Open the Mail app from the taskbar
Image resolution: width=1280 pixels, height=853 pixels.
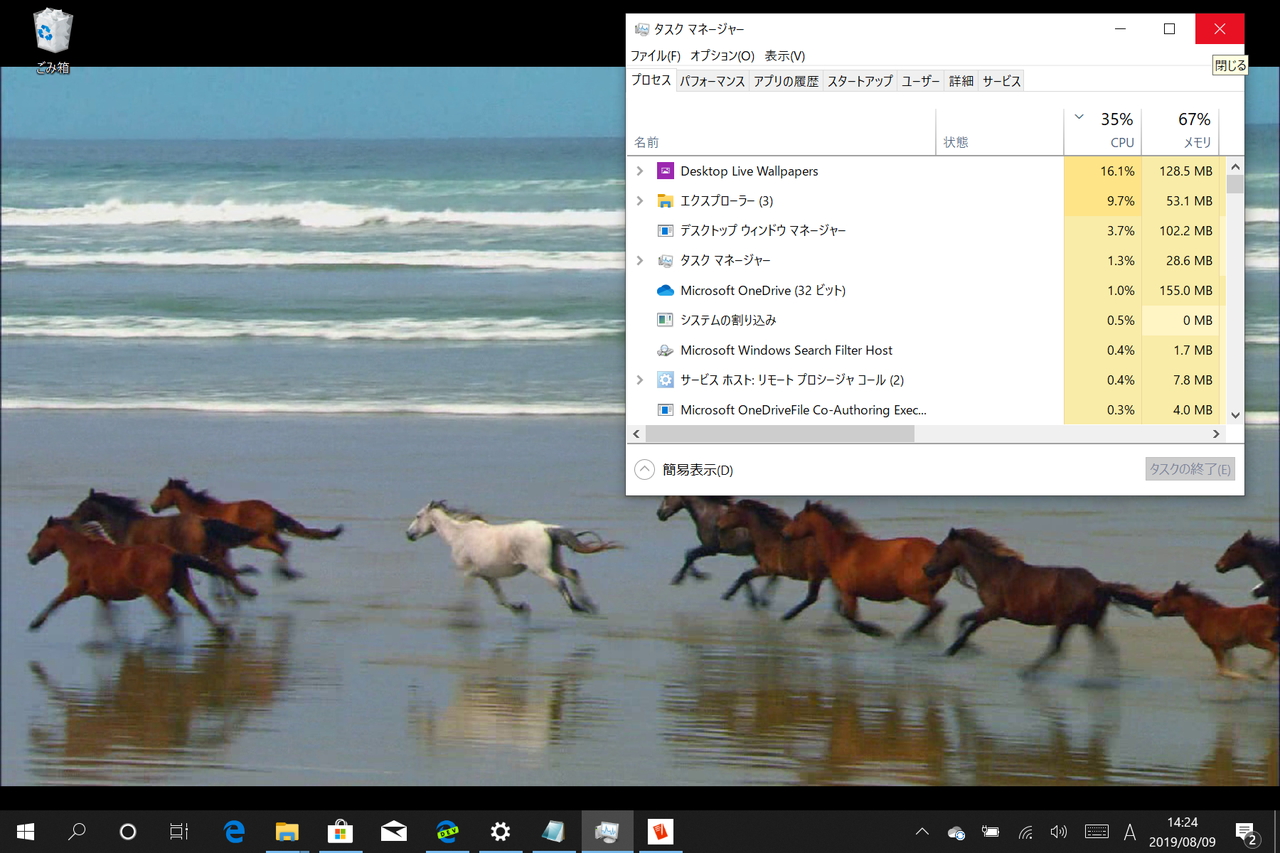(393, 831)
